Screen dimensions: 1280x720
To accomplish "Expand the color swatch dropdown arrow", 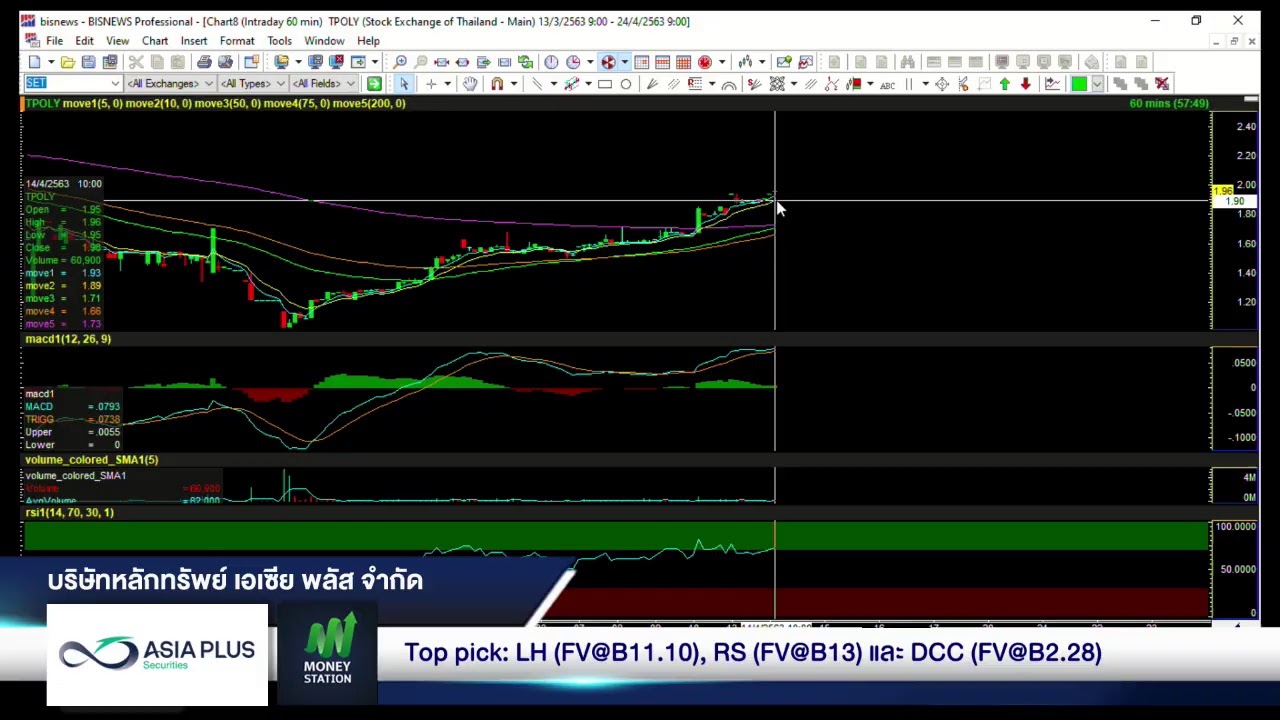I will click(x=1097, y=84).
